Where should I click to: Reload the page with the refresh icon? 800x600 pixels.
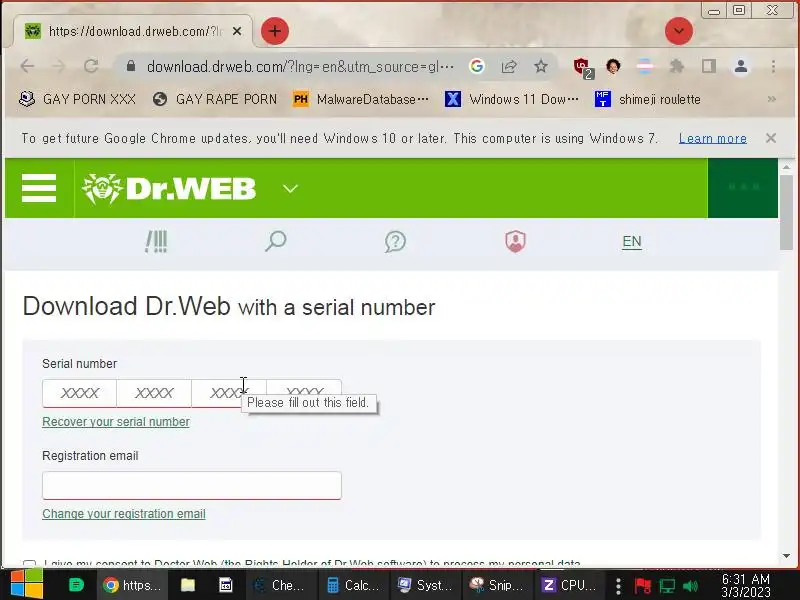(91, 66)
